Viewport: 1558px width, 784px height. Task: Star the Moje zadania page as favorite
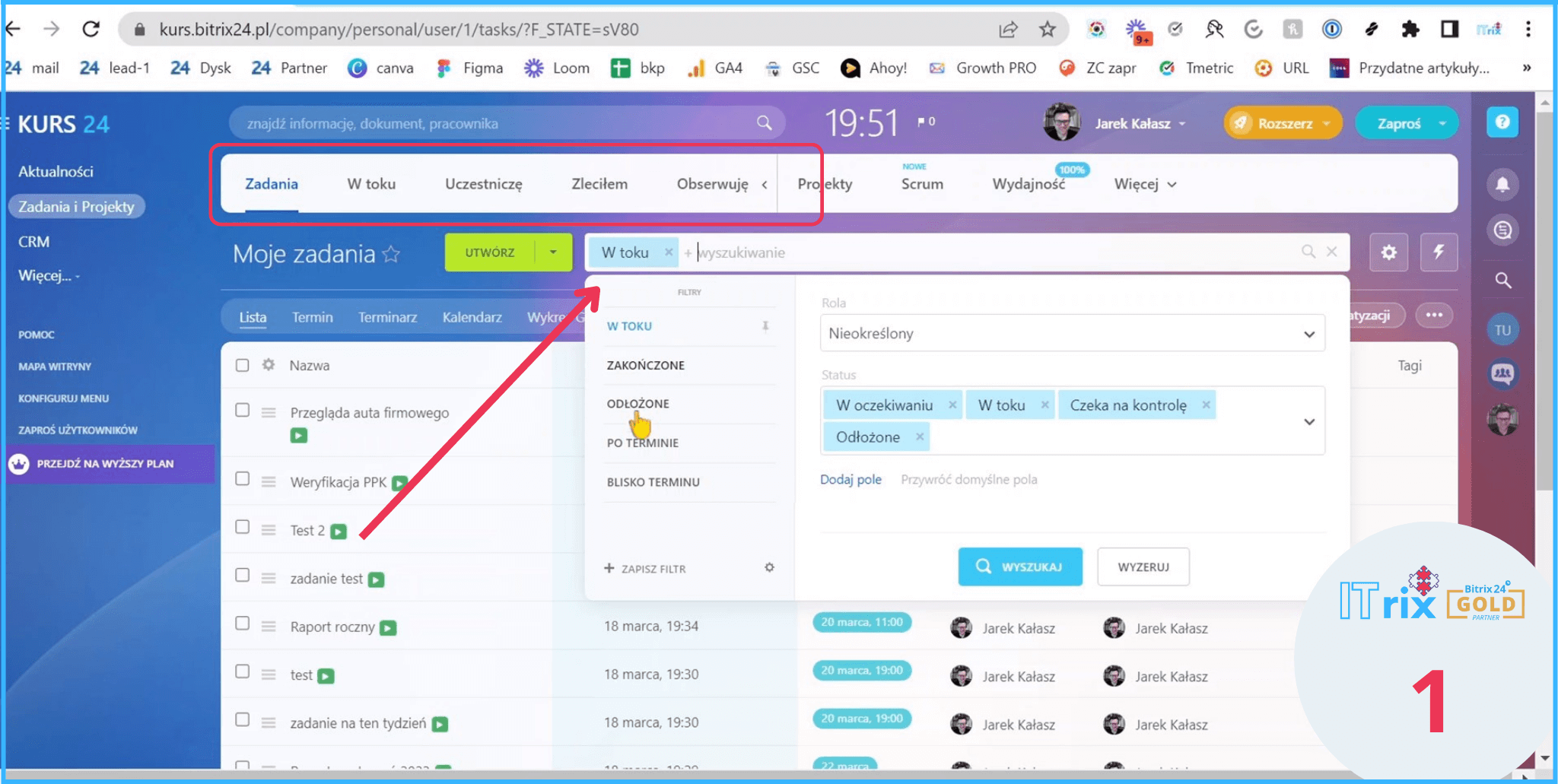click(x=391, y=254)
